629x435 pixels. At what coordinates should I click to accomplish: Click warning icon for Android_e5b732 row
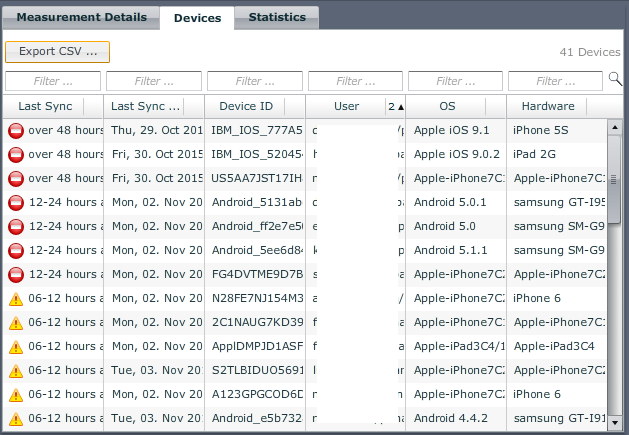pos(16,419)
